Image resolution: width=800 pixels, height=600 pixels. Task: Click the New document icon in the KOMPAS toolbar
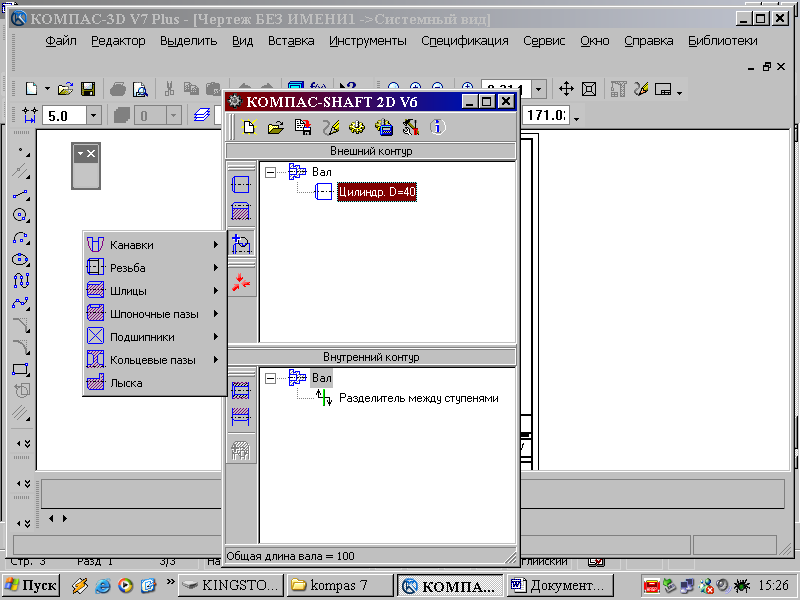click(x=32, y=89)
